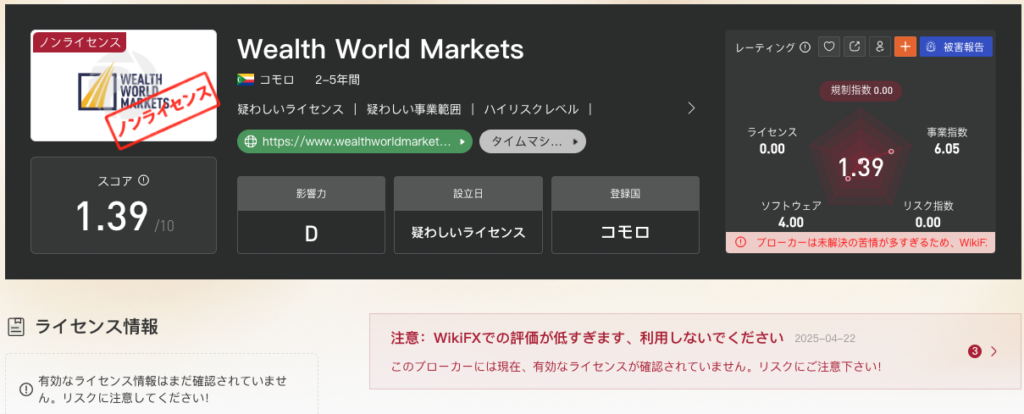Expand notices with chevron beside badge 3
The height and width of the screenshot is (414, 1024).
(x=994, y=351)
